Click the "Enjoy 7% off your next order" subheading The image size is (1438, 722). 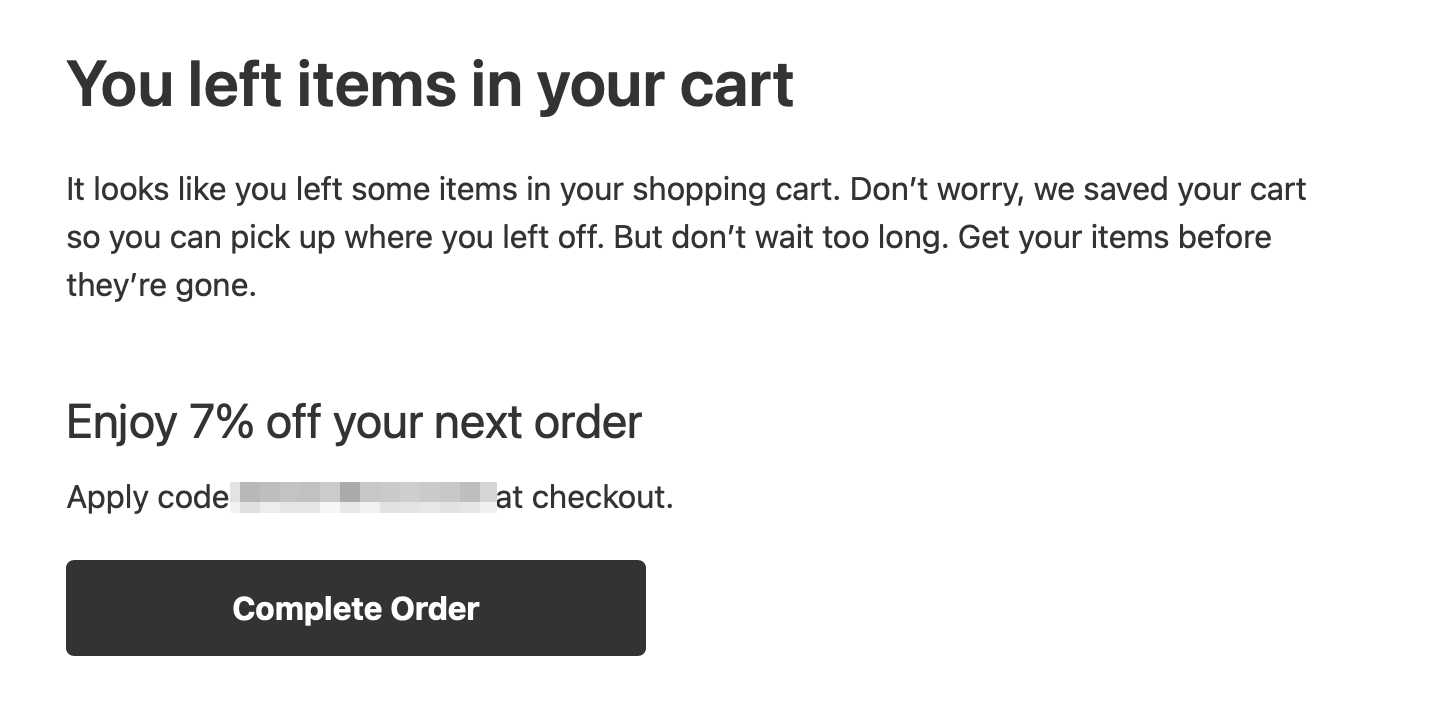point(354,423)
